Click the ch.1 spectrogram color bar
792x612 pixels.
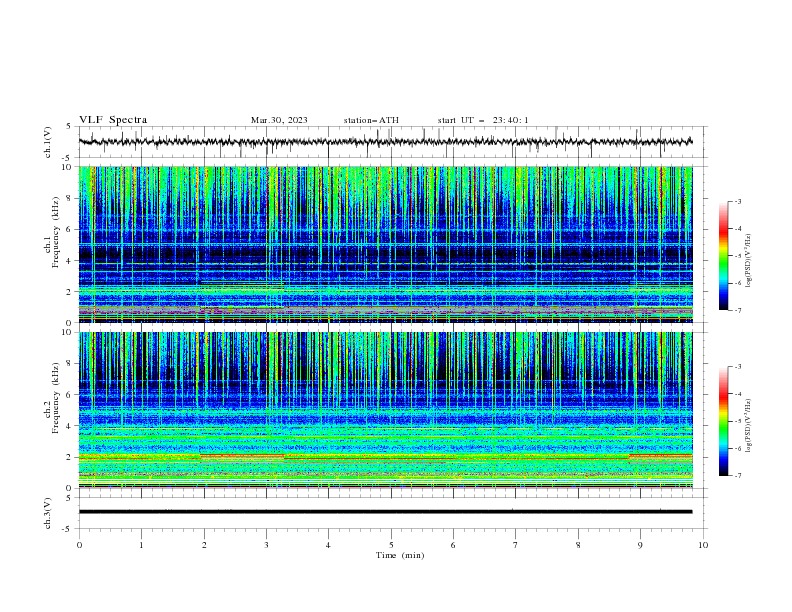723,256
